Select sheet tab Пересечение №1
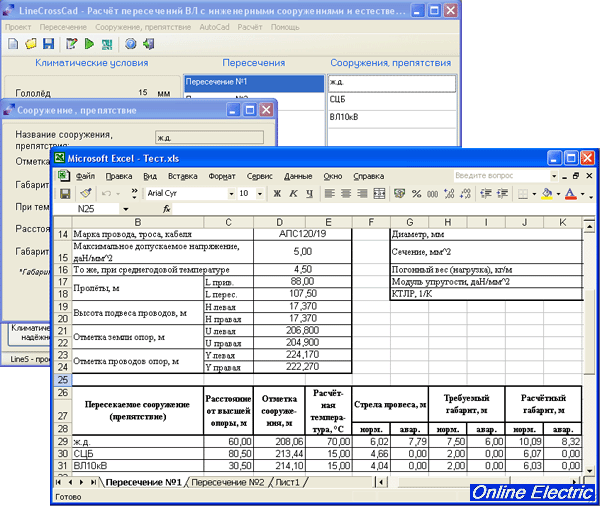The width and height of the screenshot is (600, 506). [x=143, y=482]
